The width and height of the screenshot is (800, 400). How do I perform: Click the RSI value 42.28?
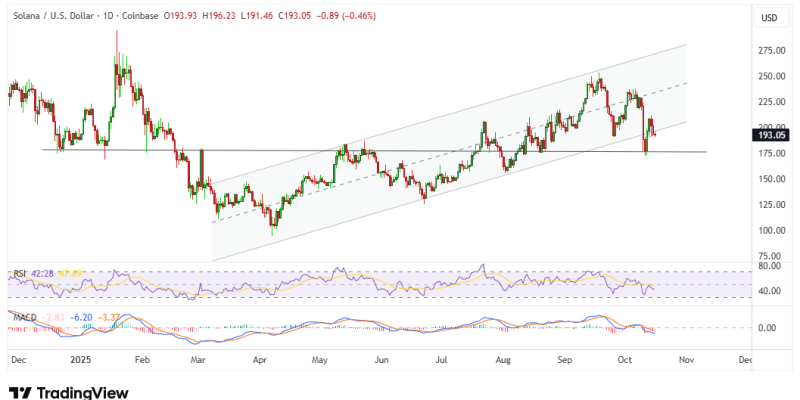point(42,273)
